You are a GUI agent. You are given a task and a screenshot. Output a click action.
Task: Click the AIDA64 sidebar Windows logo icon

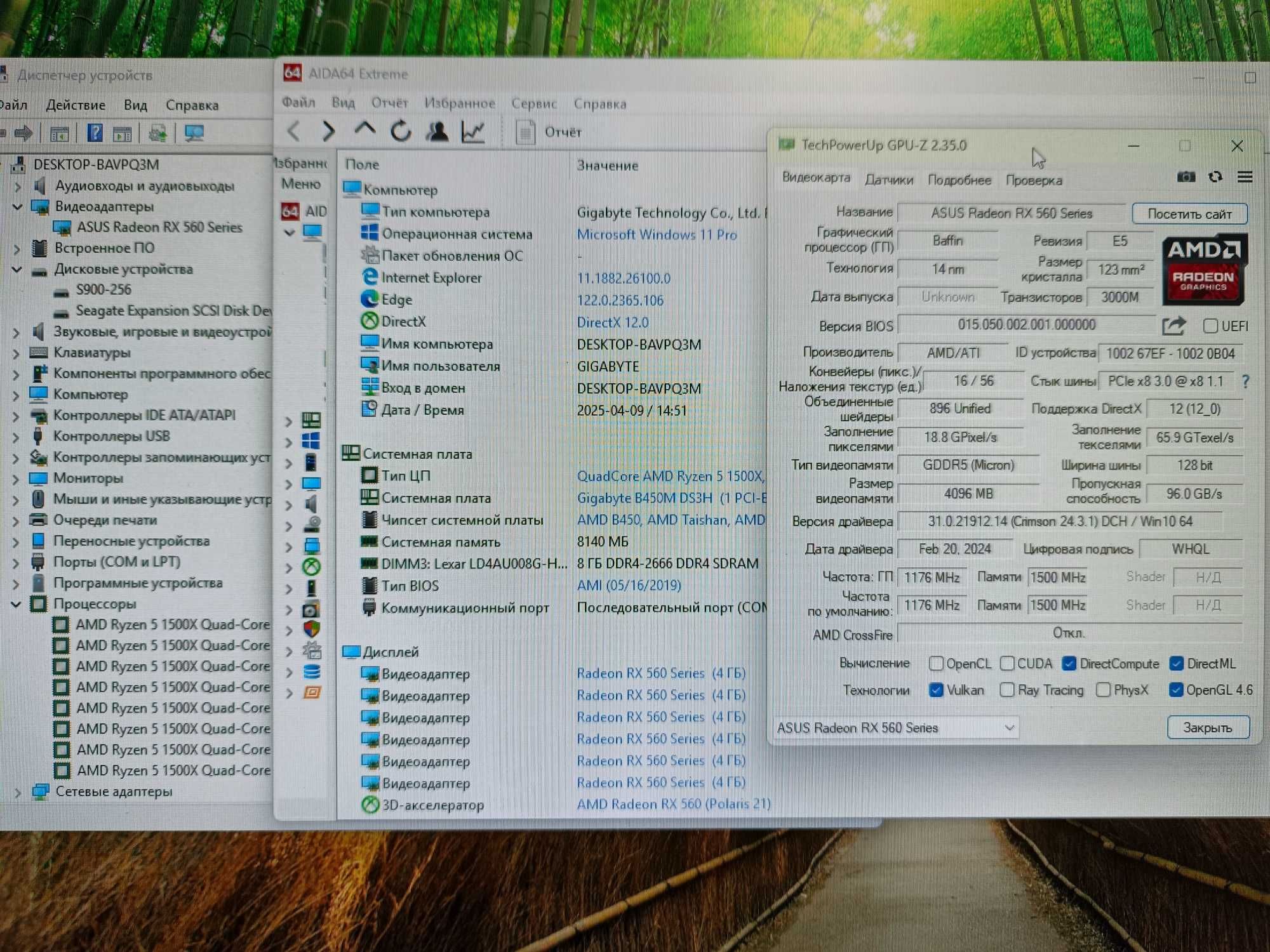click(311, 441)
